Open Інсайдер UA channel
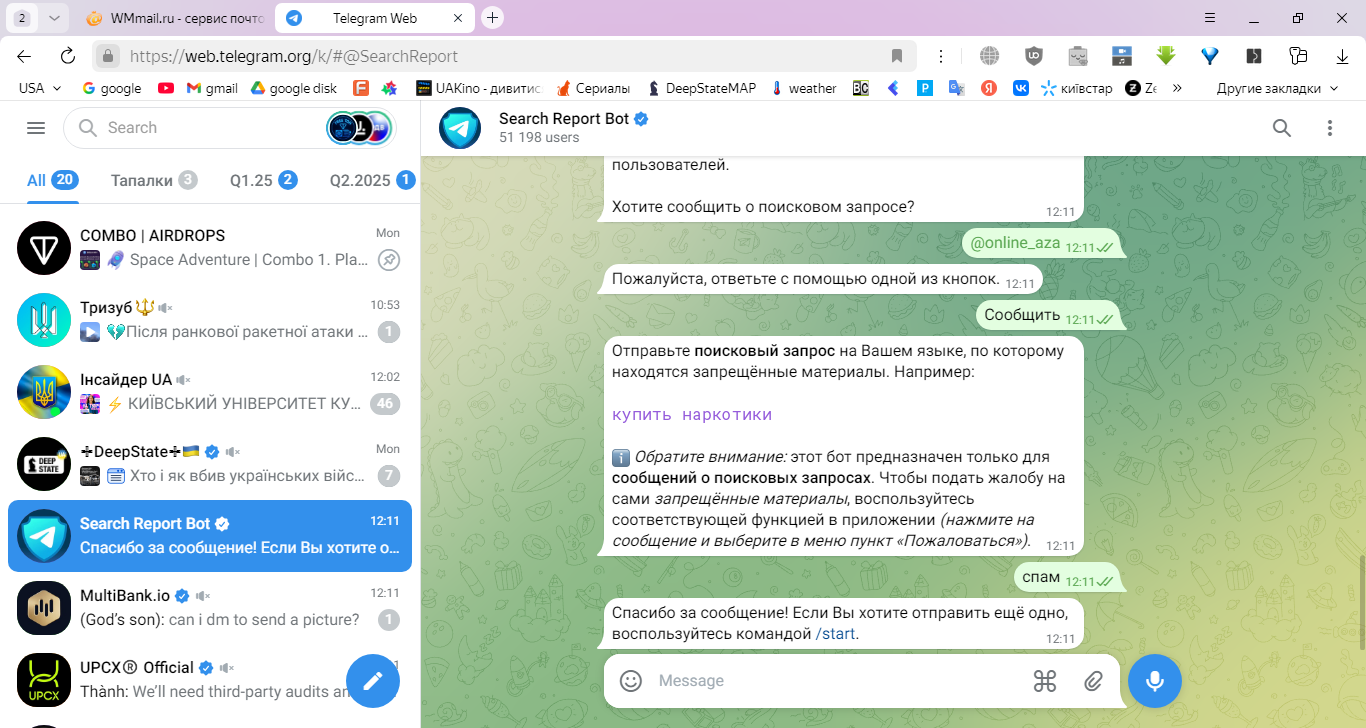The image size is (1366, 728). [210, 392]
